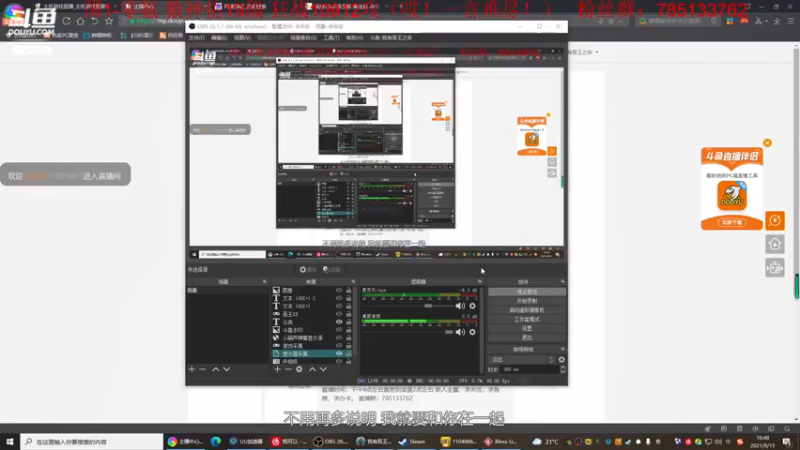Move selected source up in Sources list
This screenshot has height=450, width=800.
[x=312, y=369]
